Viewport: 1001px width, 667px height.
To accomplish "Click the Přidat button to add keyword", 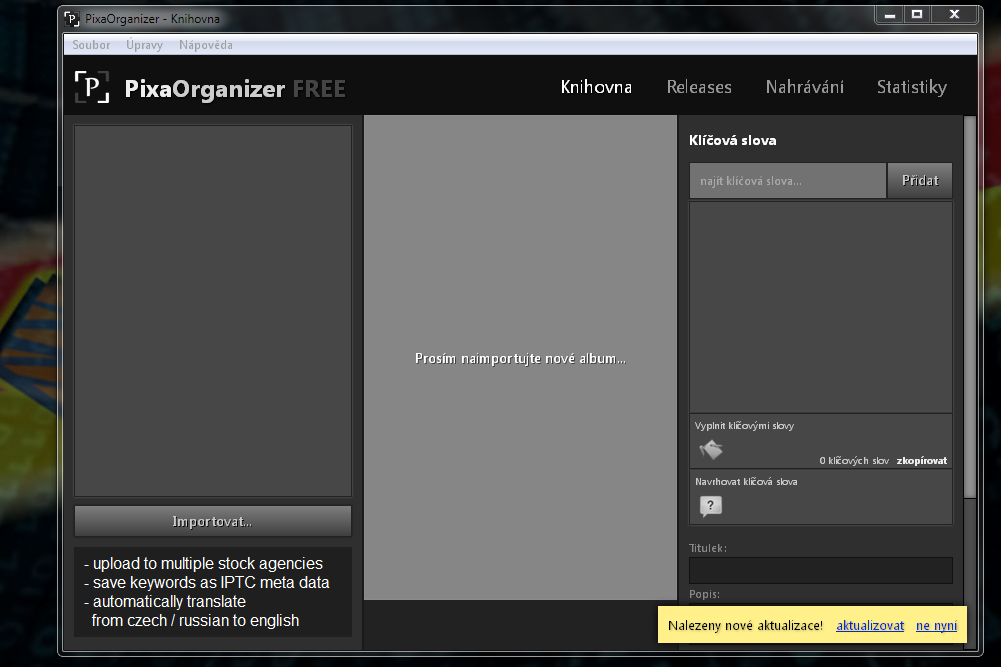I will [920, 181].
